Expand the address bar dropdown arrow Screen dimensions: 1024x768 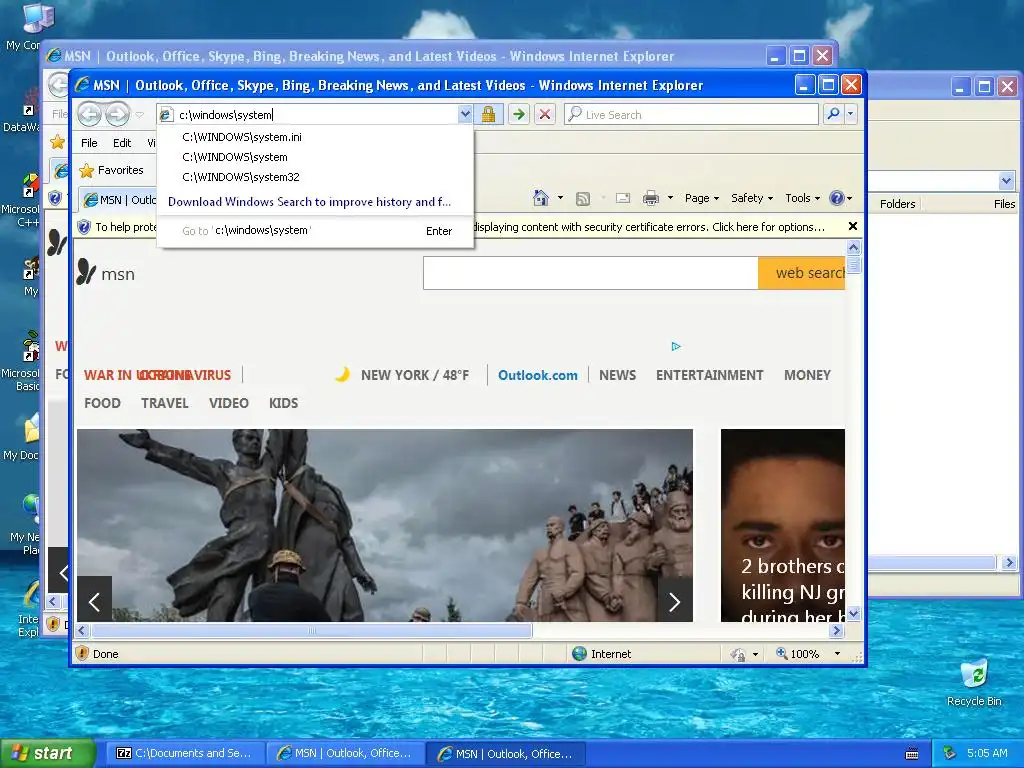pos(465,114)
